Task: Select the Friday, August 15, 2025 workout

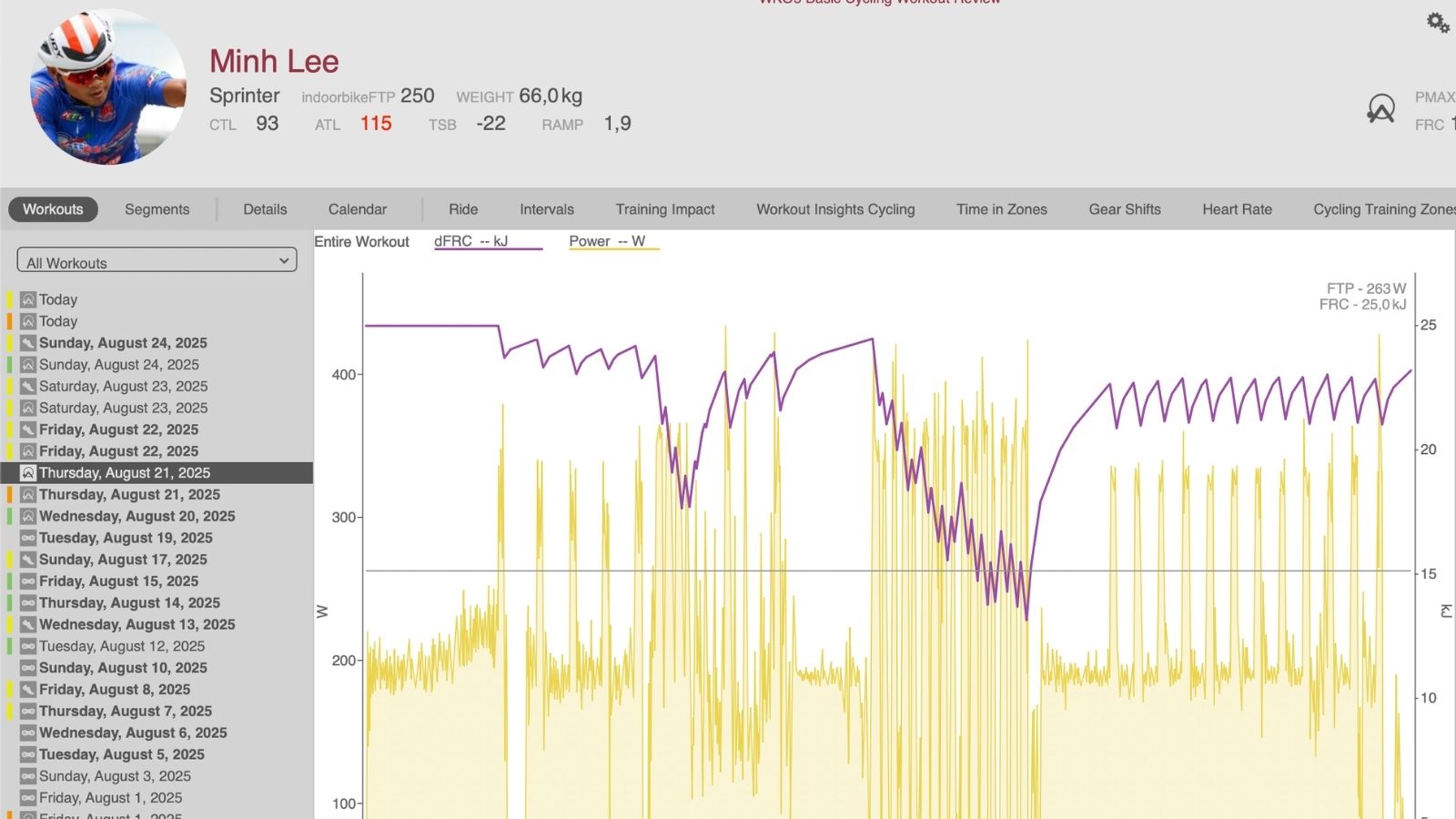Action: pyautogui.click(x=118, y=581)
